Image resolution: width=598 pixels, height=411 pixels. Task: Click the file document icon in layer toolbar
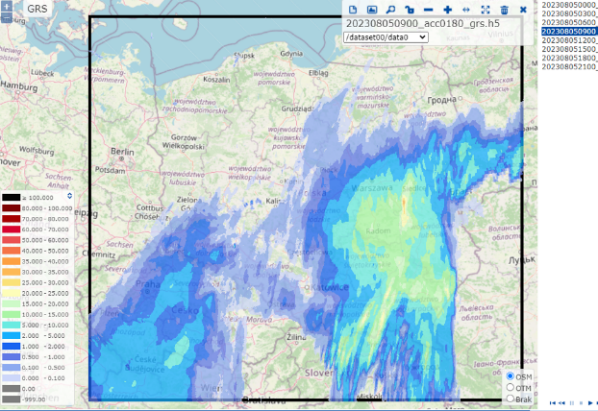tap(353, 10)
